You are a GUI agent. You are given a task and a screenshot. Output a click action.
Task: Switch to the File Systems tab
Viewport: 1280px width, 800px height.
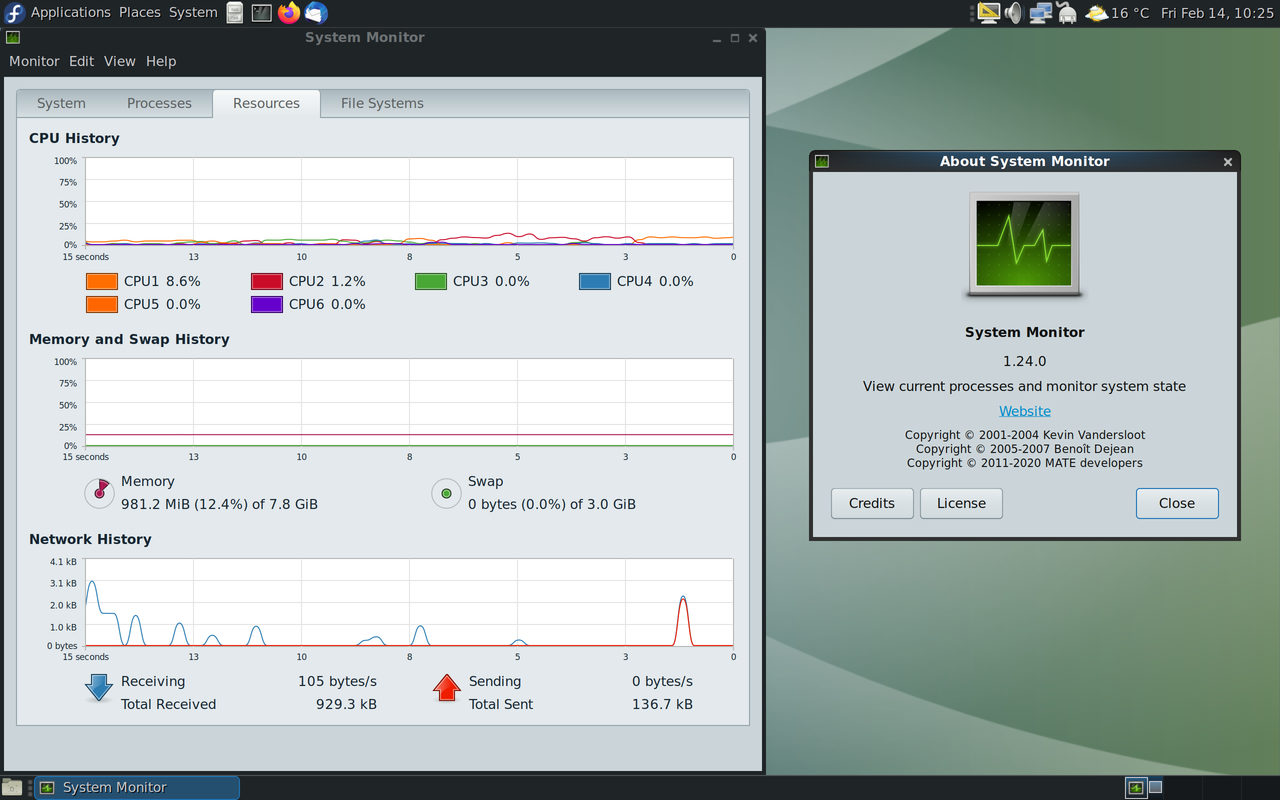[382, 103]
